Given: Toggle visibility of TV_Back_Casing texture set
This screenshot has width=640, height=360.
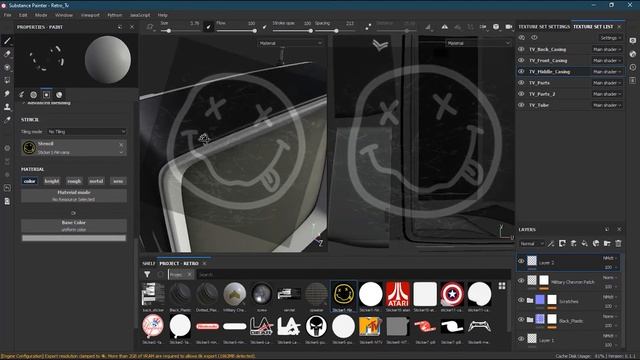Looking at the screenshot, I should [521, 49].
